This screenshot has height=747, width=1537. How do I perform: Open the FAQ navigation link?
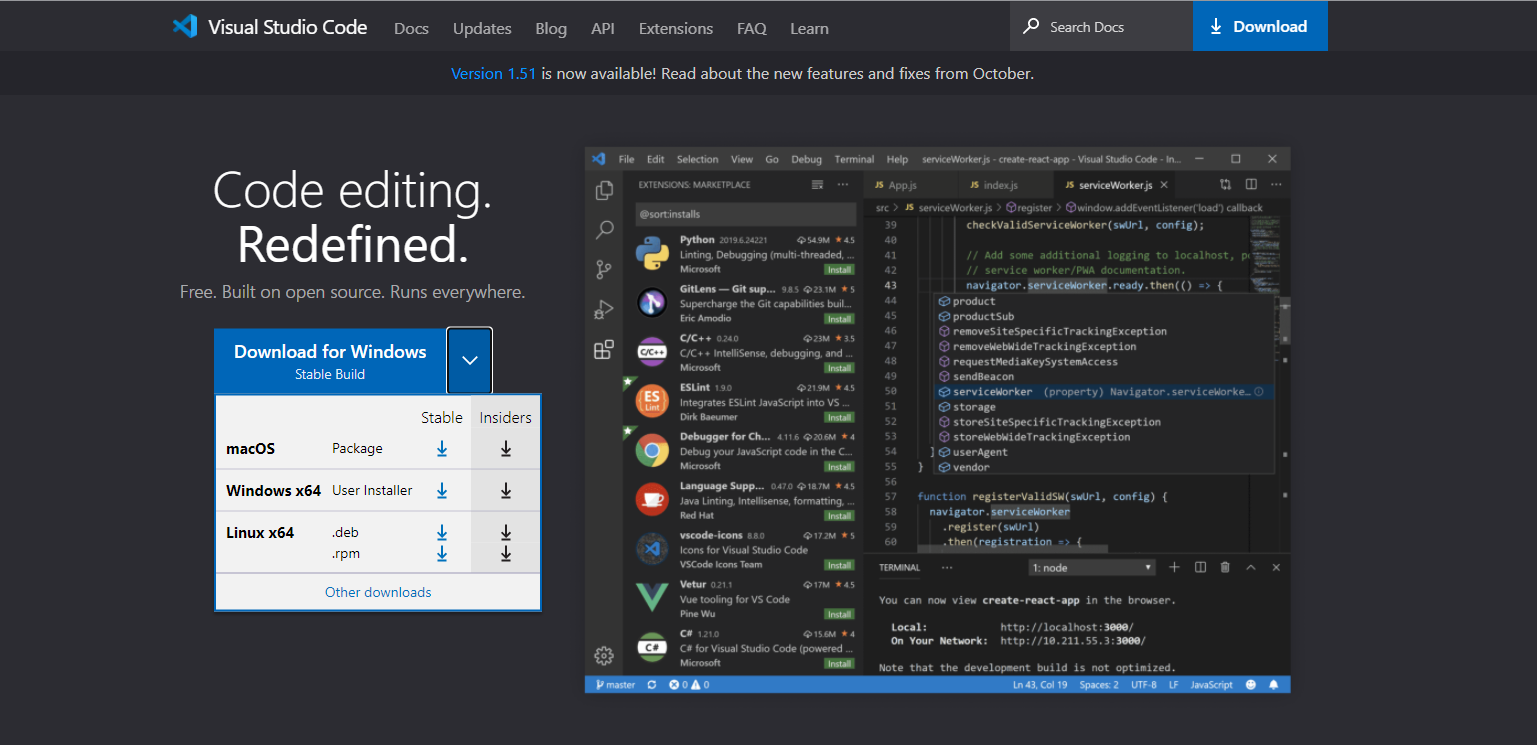point(752,28)
